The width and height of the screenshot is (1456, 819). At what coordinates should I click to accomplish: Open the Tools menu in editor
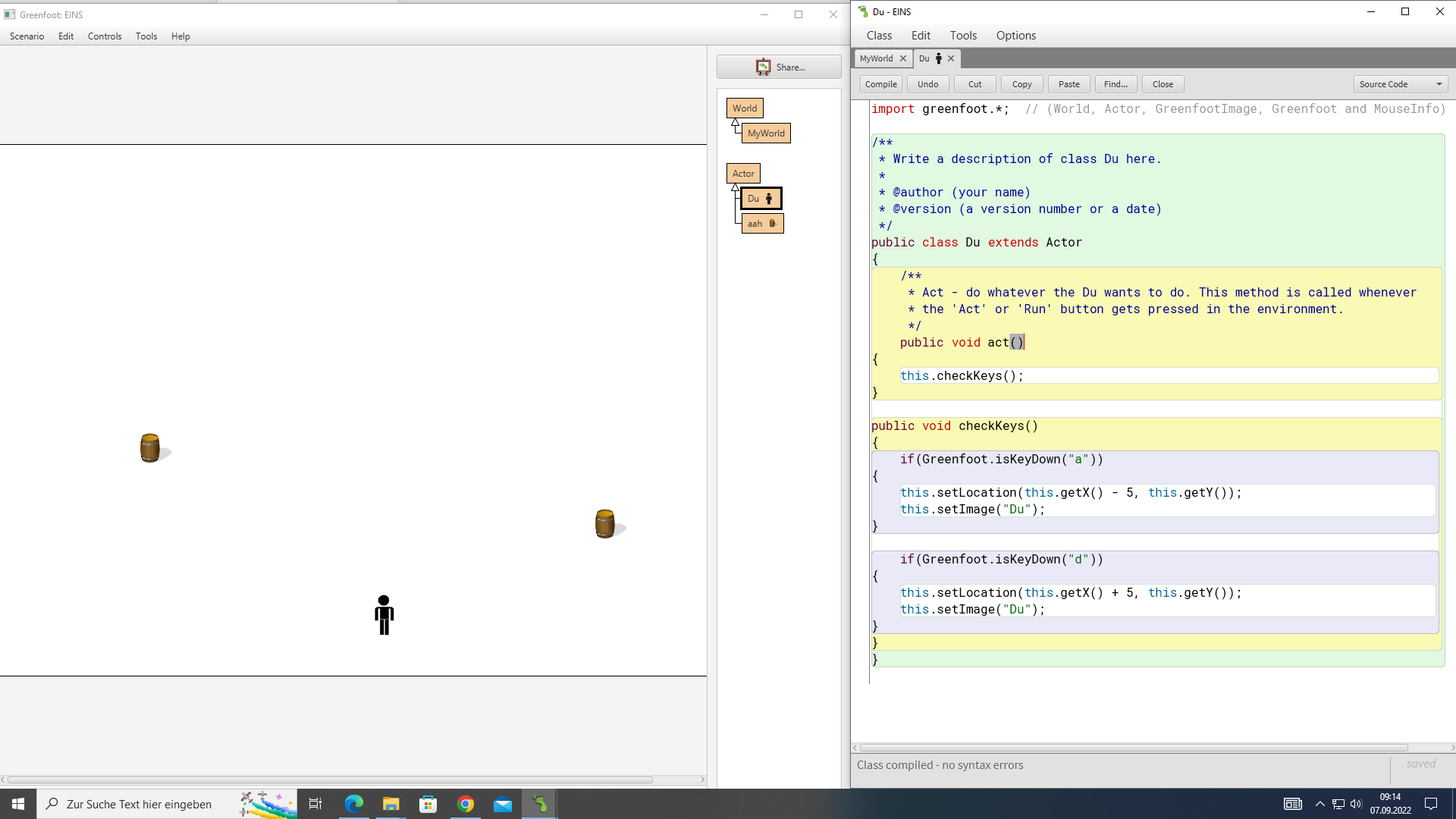tap(963, 36)
